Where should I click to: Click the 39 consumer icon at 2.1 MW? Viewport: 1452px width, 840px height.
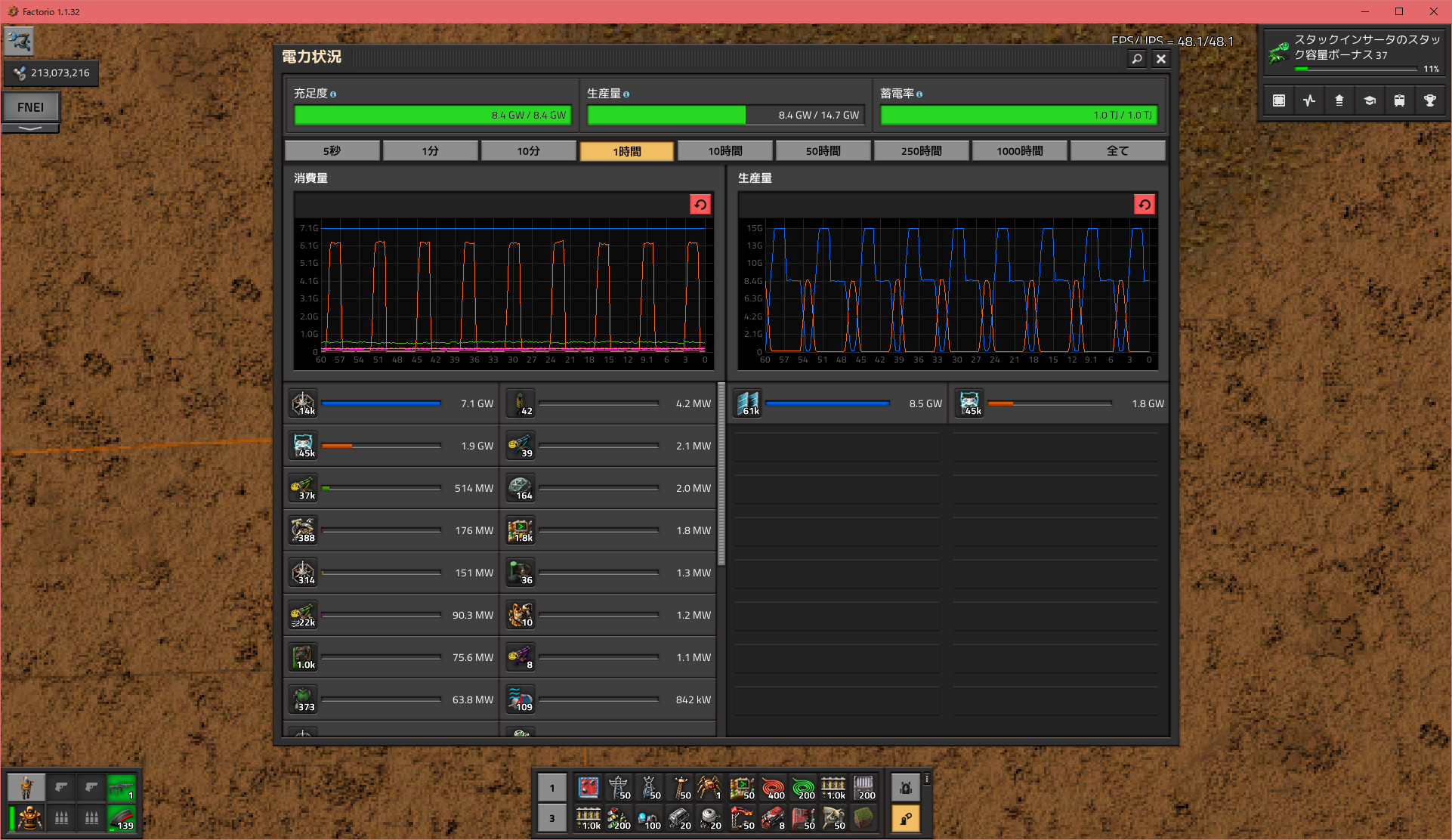(x=521, y=446)
